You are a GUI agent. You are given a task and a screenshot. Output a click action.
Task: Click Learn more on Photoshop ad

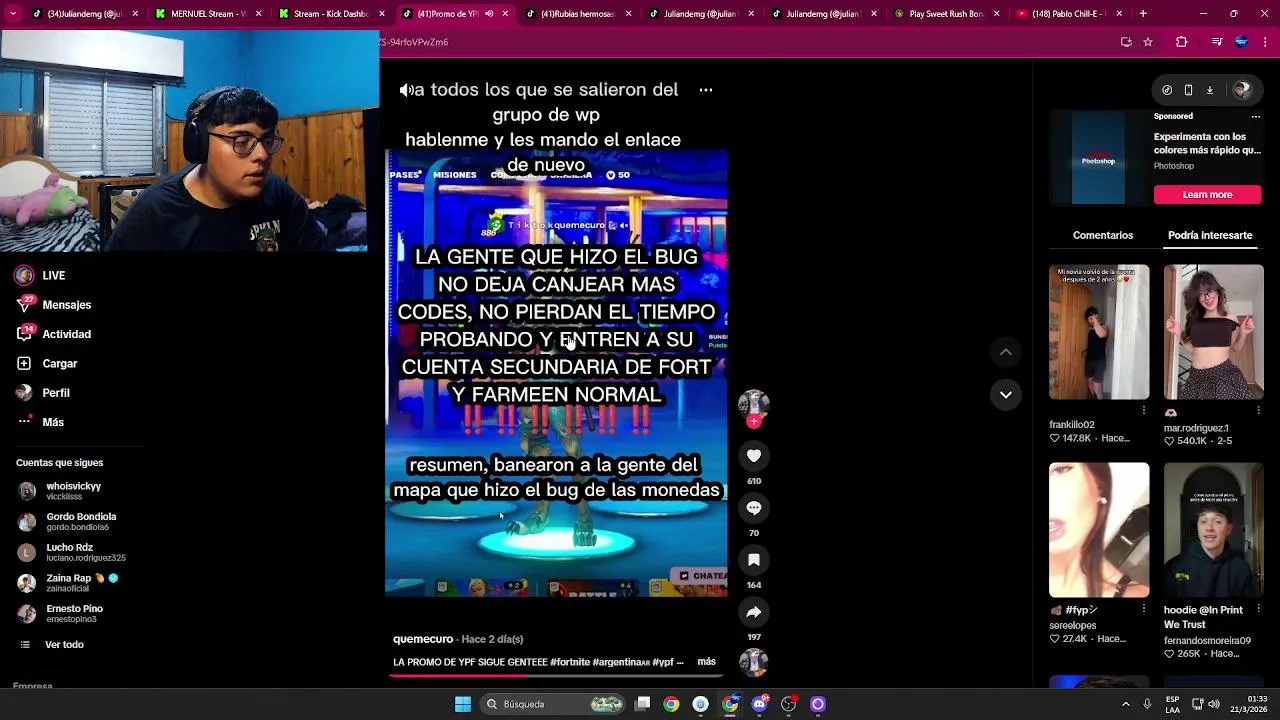1207,195
